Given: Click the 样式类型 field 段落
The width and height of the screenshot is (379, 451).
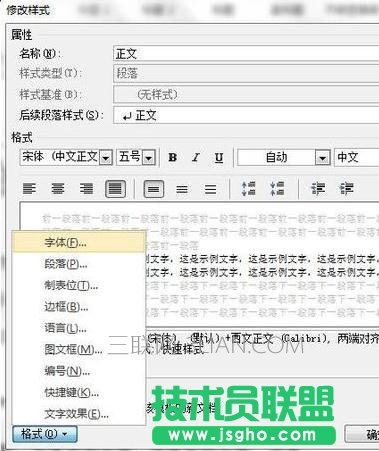Looking at the screenshot, I should 246,73.
